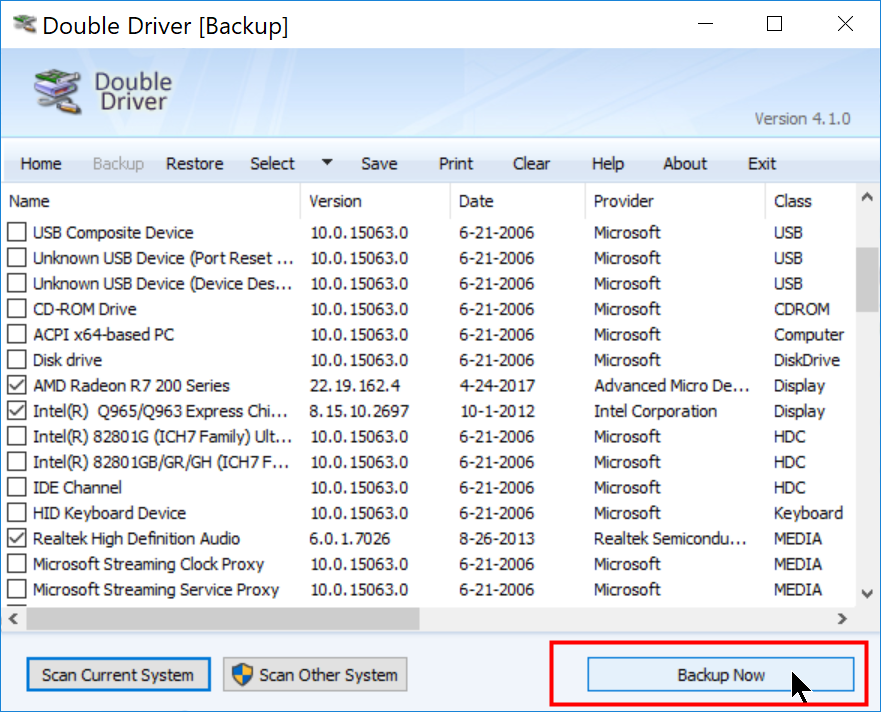
Task: Click Print in the toolbar
Action: click(456, 164)
